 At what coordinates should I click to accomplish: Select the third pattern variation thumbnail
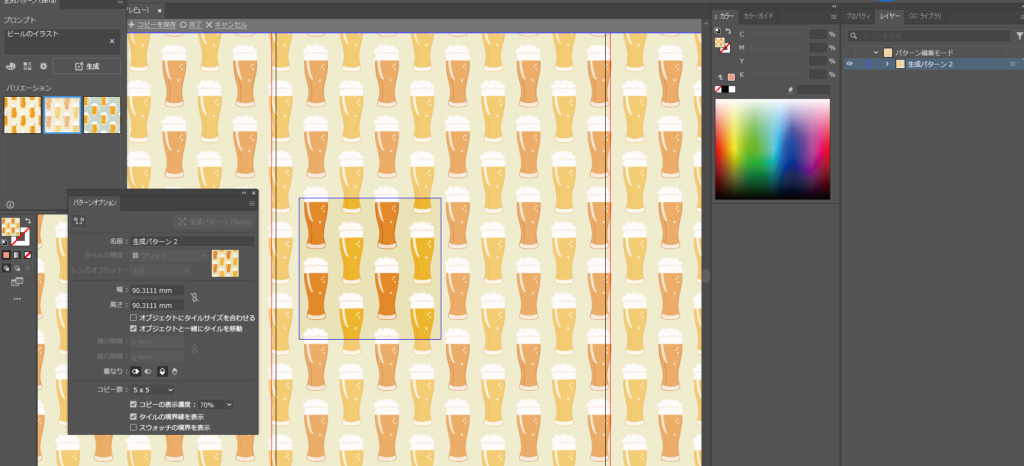[x=102, y=115]
